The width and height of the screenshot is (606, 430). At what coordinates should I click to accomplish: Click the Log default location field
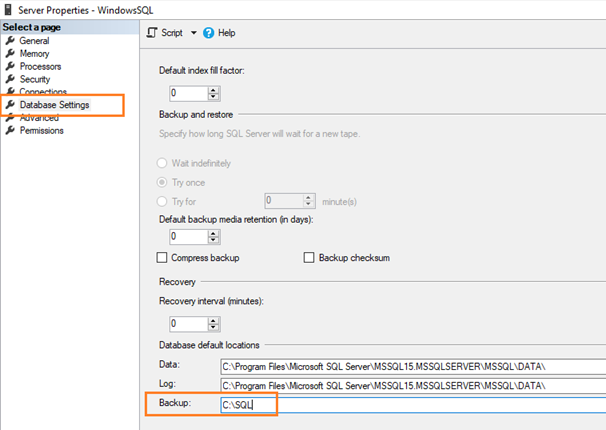click(413, 386)
